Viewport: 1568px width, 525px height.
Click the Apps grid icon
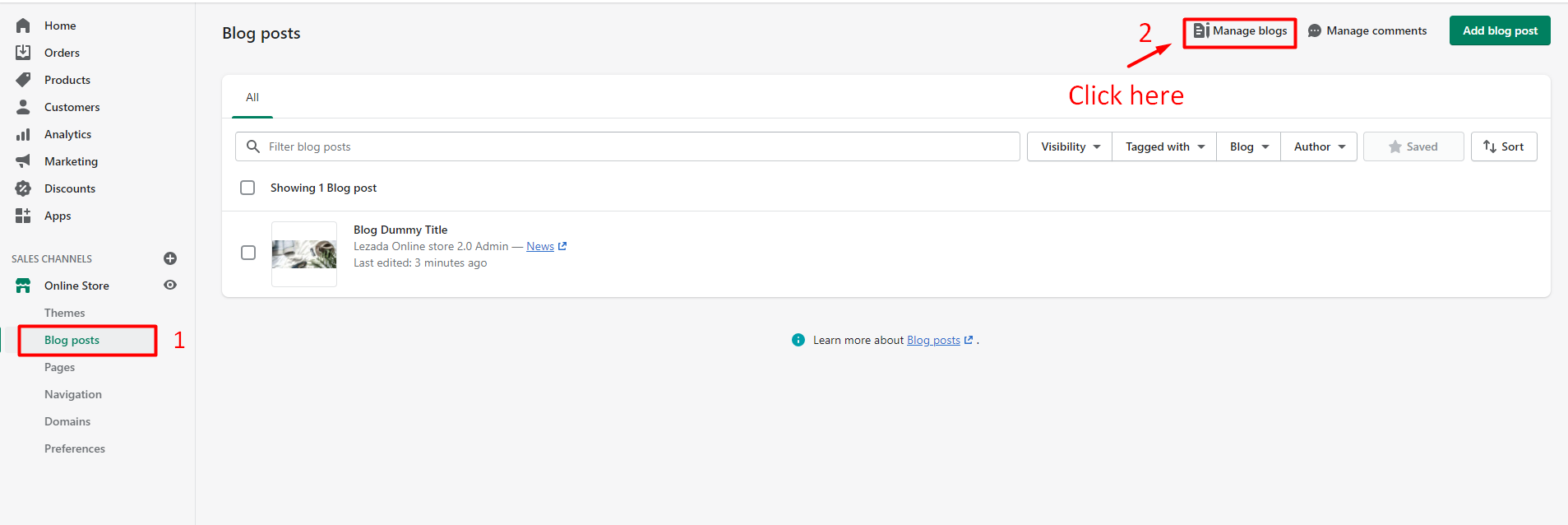pos(23,216)
